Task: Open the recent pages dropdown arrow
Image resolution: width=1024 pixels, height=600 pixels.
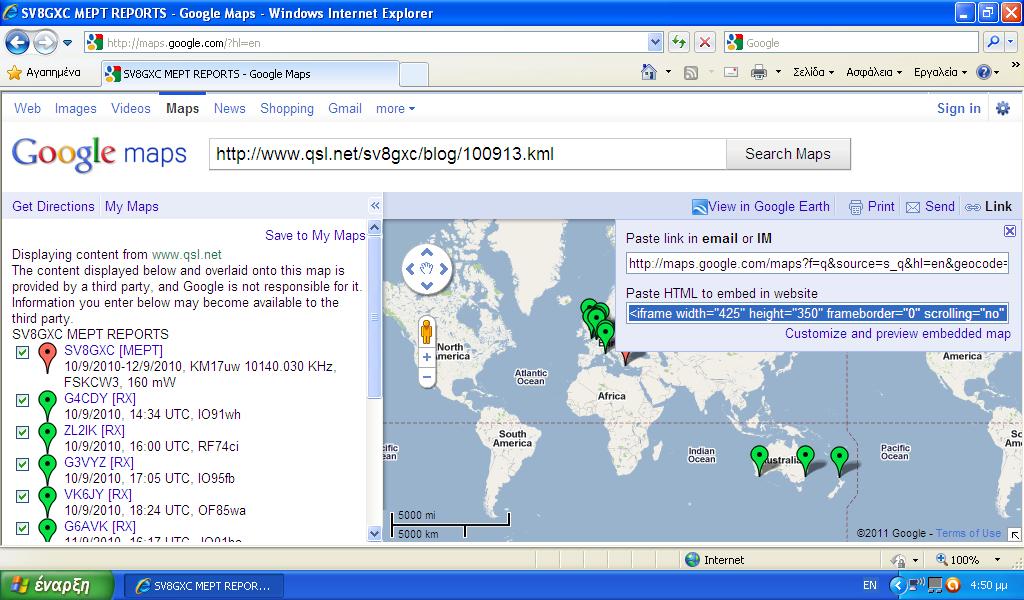Action: click(x=67, y=43)
